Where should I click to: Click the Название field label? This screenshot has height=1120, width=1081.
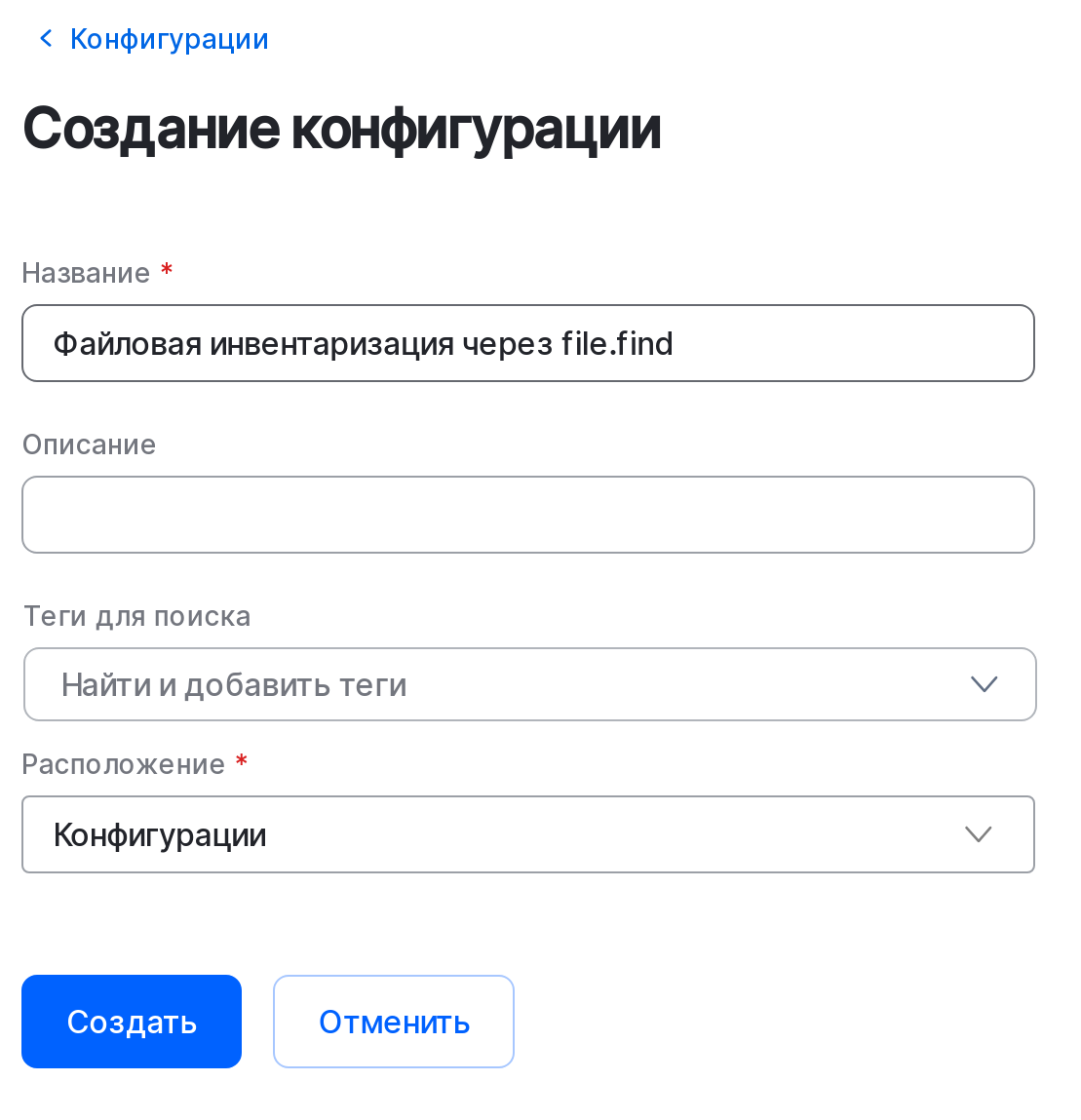tap(88, 273)
